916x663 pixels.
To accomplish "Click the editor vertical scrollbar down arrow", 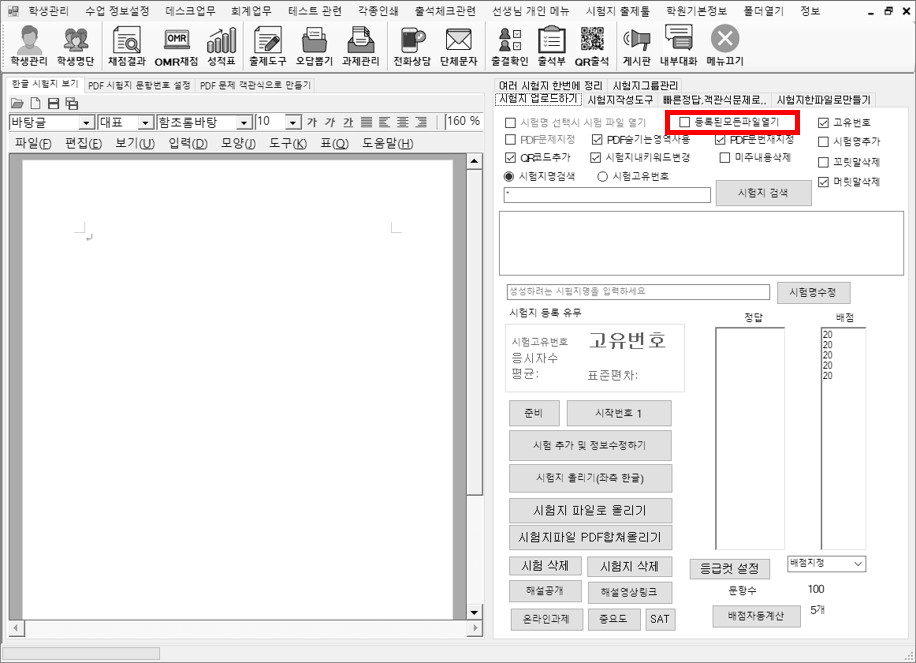I will coord(474,612).
